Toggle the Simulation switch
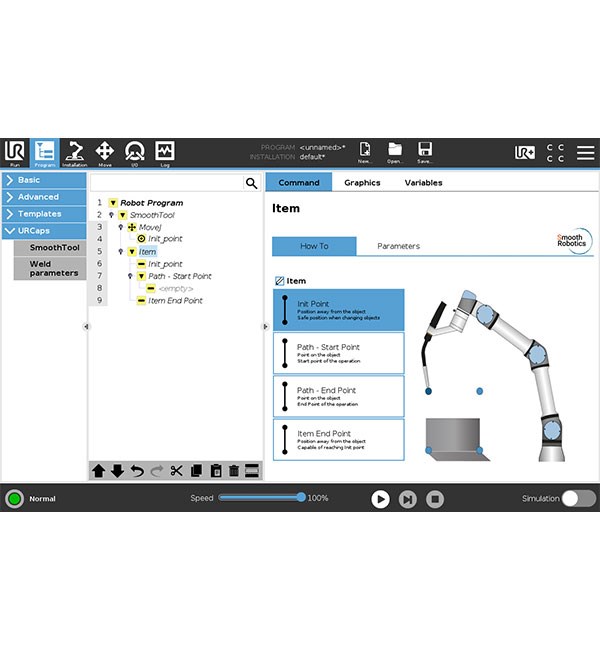Screen dimensions: 600x650 tap(579, 498)
